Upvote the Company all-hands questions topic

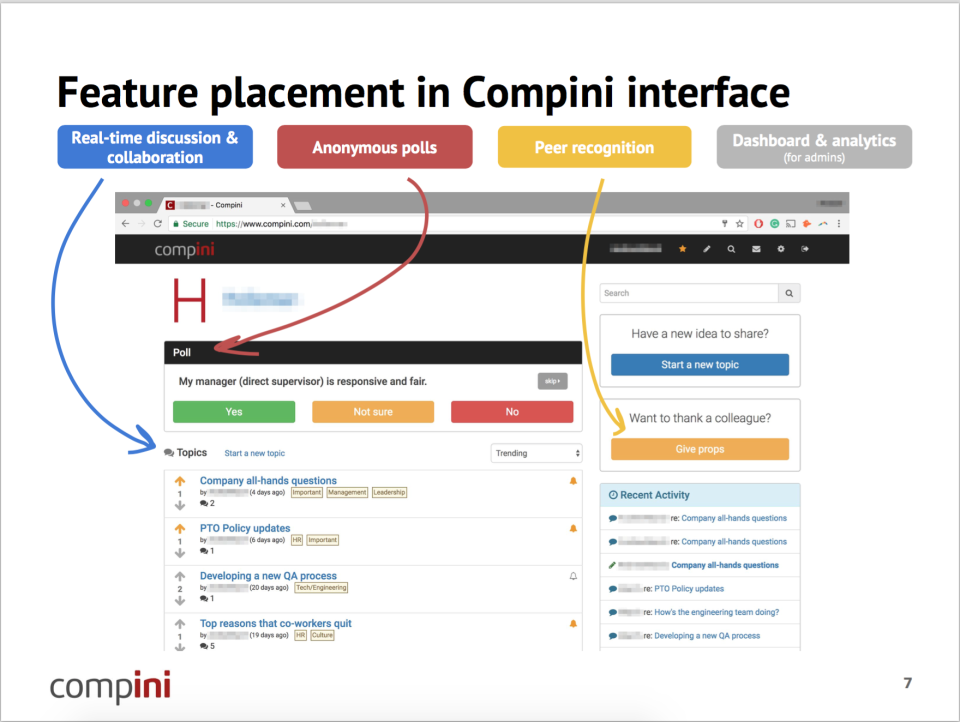point(178,480)
